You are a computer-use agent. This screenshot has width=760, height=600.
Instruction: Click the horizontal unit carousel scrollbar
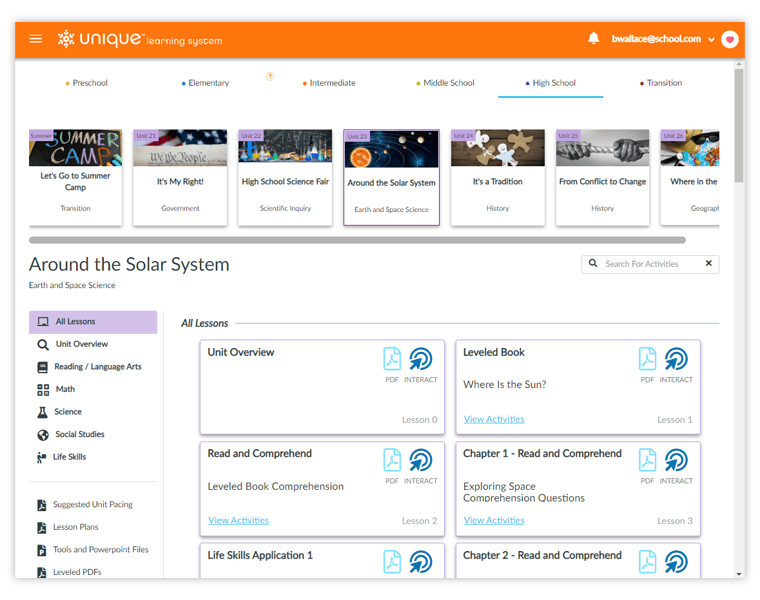357,240
